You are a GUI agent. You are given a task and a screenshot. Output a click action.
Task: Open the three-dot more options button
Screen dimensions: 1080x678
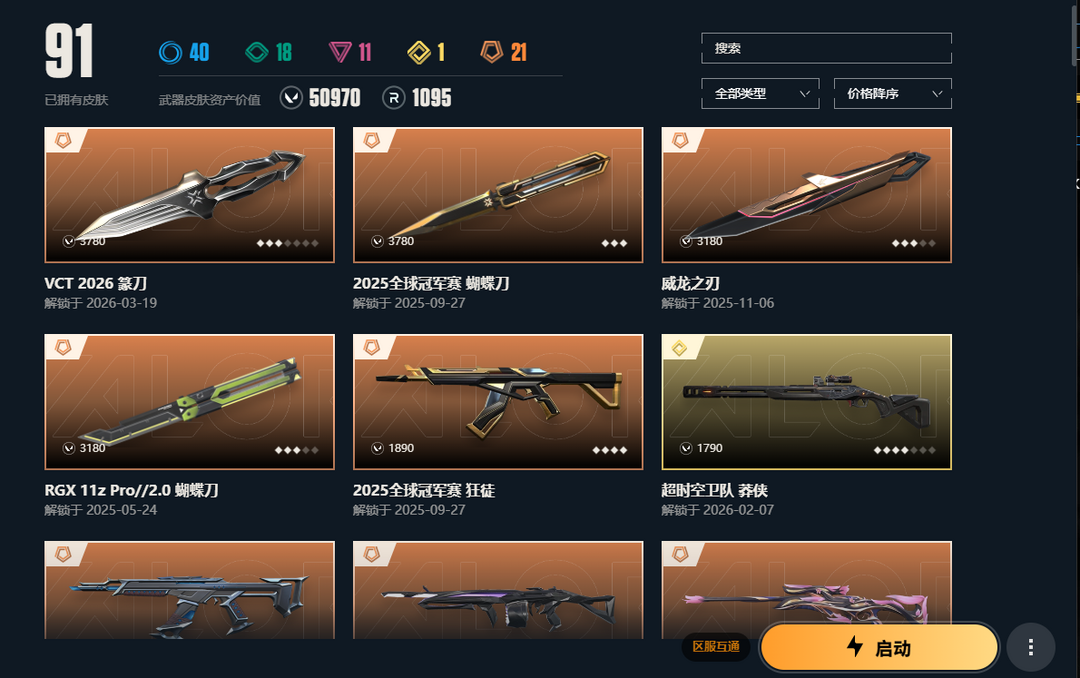pyautogui.click(x=1030, y=647)
